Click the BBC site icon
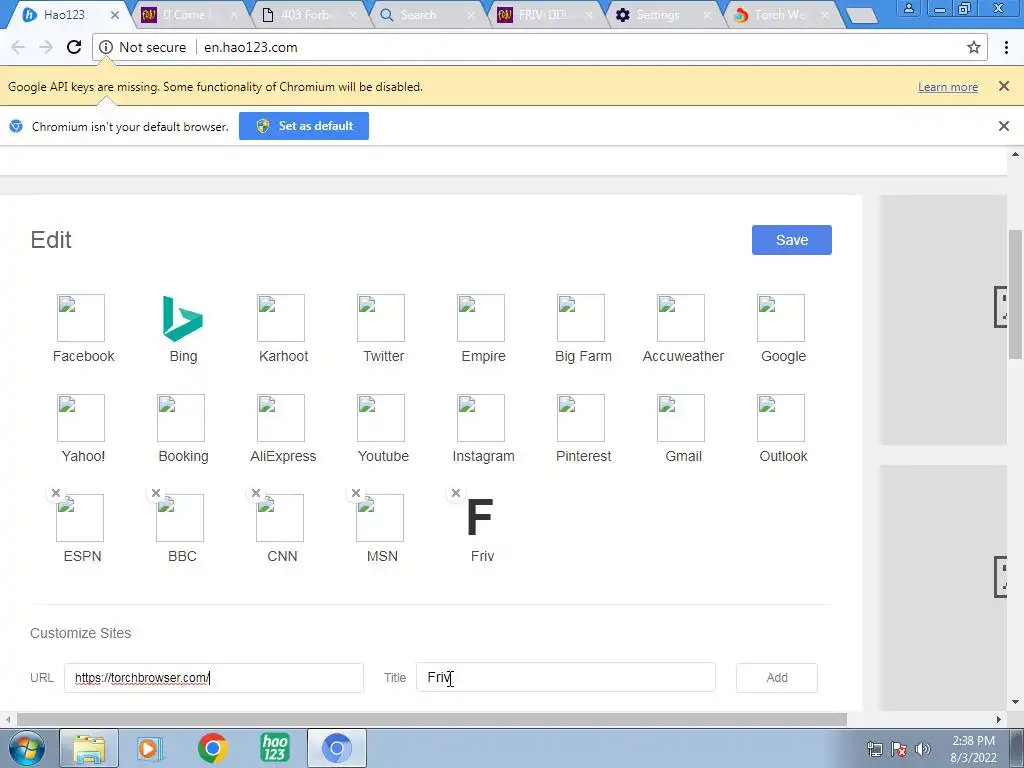 pyautogui.click(x=180, y=518)
